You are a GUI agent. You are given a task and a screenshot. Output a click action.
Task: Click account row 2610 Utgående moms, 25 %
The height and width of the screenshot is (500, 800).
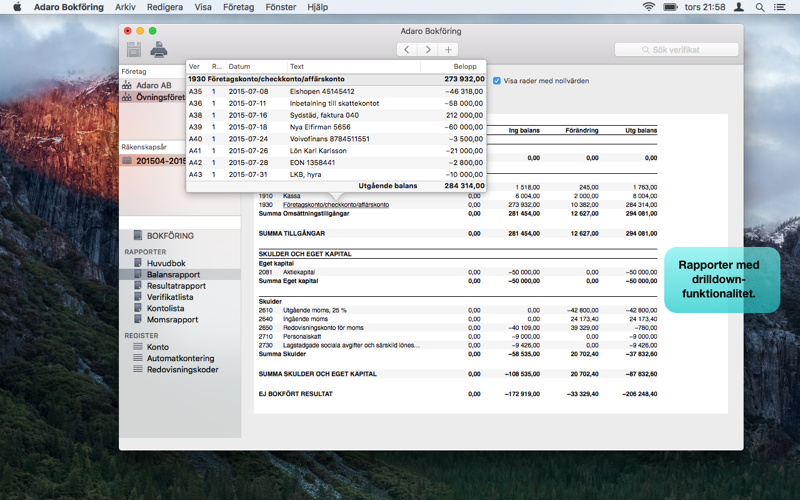click(x=458, y=310)
